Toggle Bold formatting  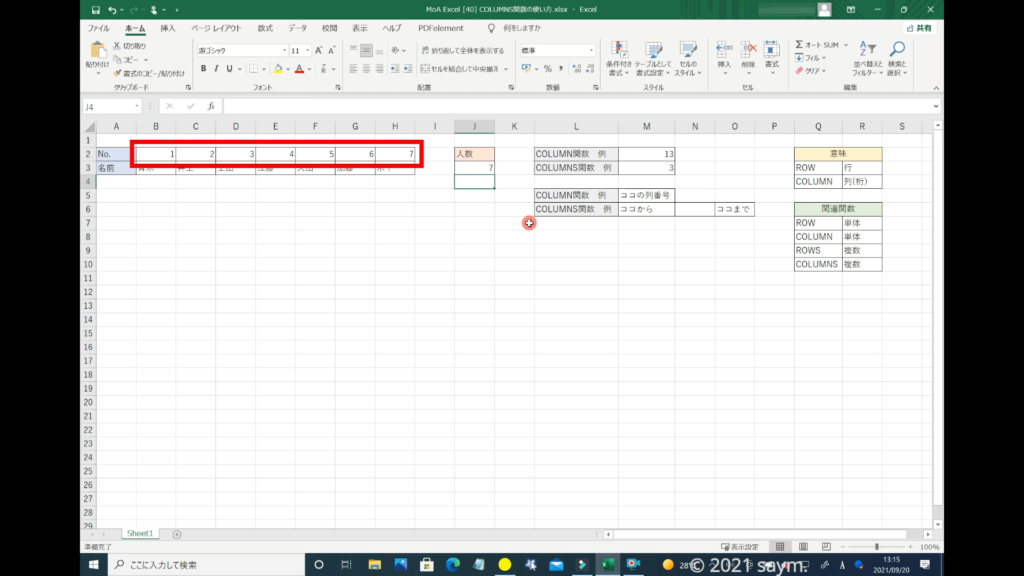pos(203,69)
